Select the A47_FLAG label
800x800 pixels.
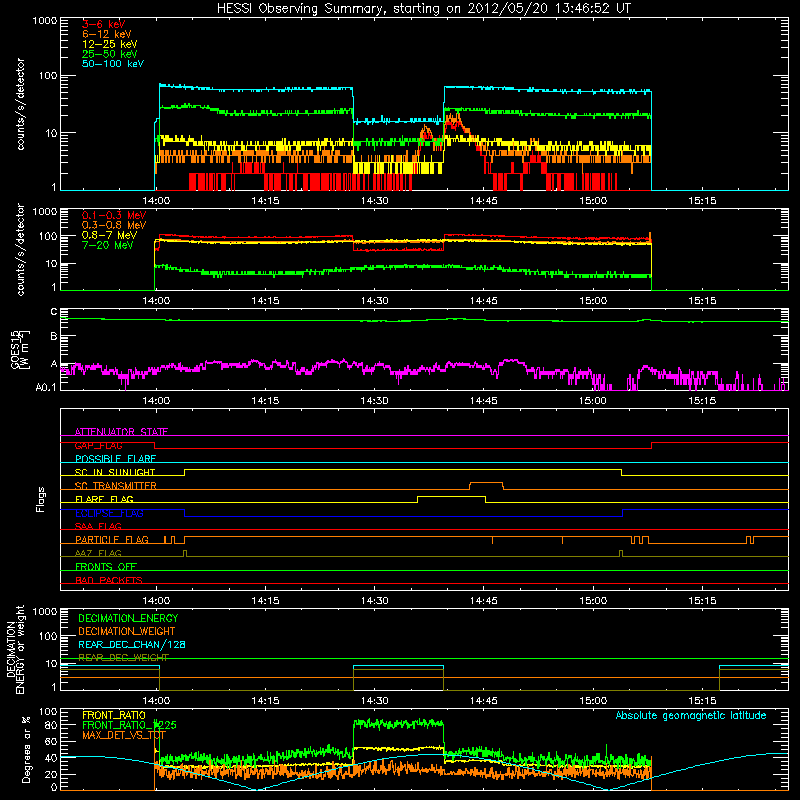pos(98,553)
